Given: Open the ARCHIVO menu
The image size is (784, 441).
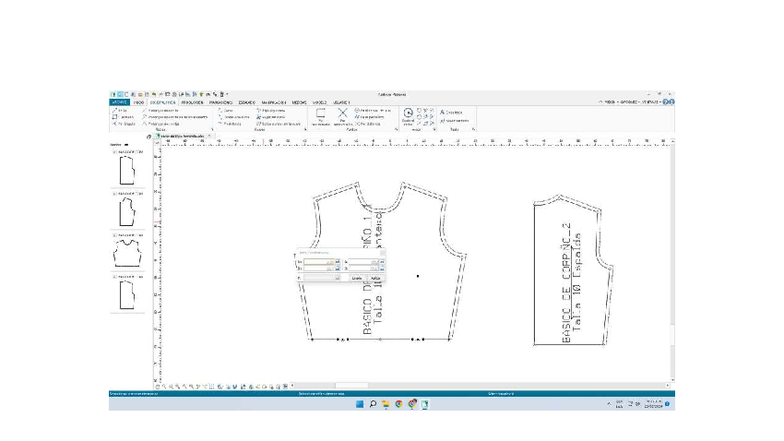Looking at the screenshot, I should [119, 102].
